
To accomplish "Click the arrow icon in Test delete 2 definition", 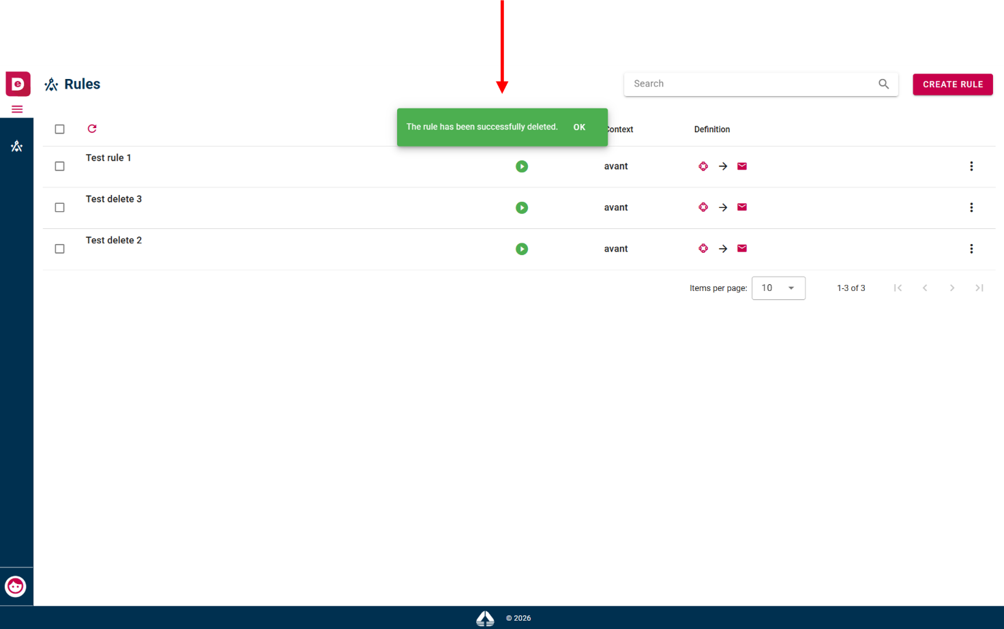I will (723, 249).
